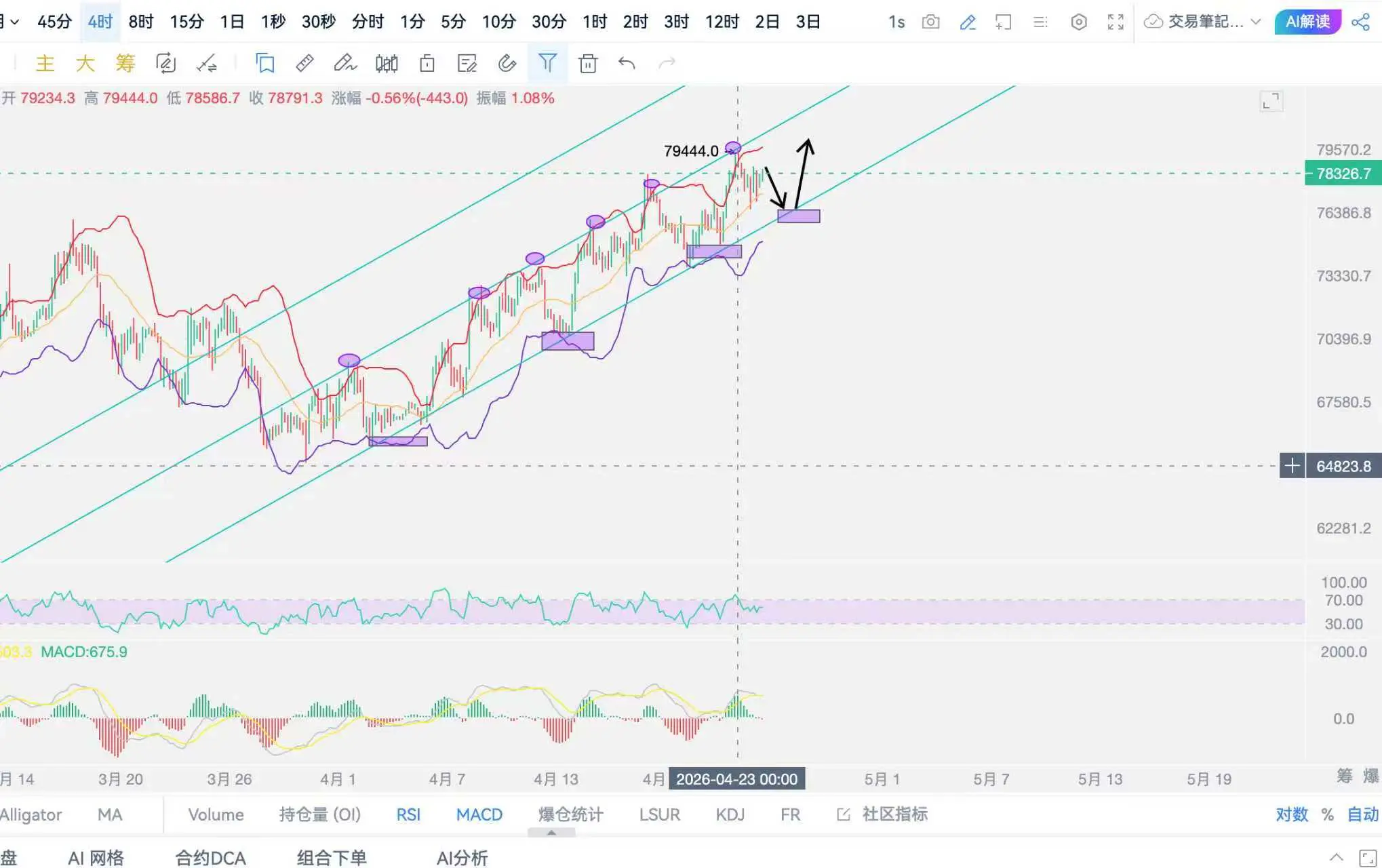Enter fullscreen chart mode

(x=1116, y=22)
